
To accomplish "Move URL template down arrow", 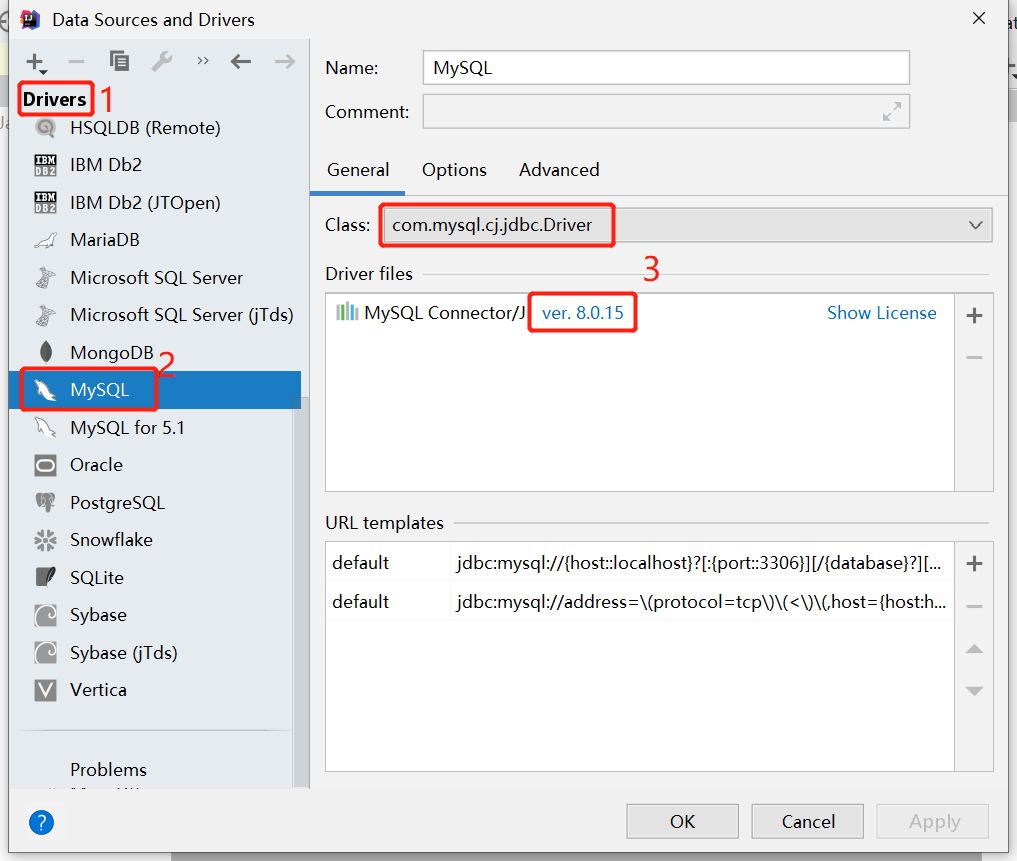I will point(974,691).
